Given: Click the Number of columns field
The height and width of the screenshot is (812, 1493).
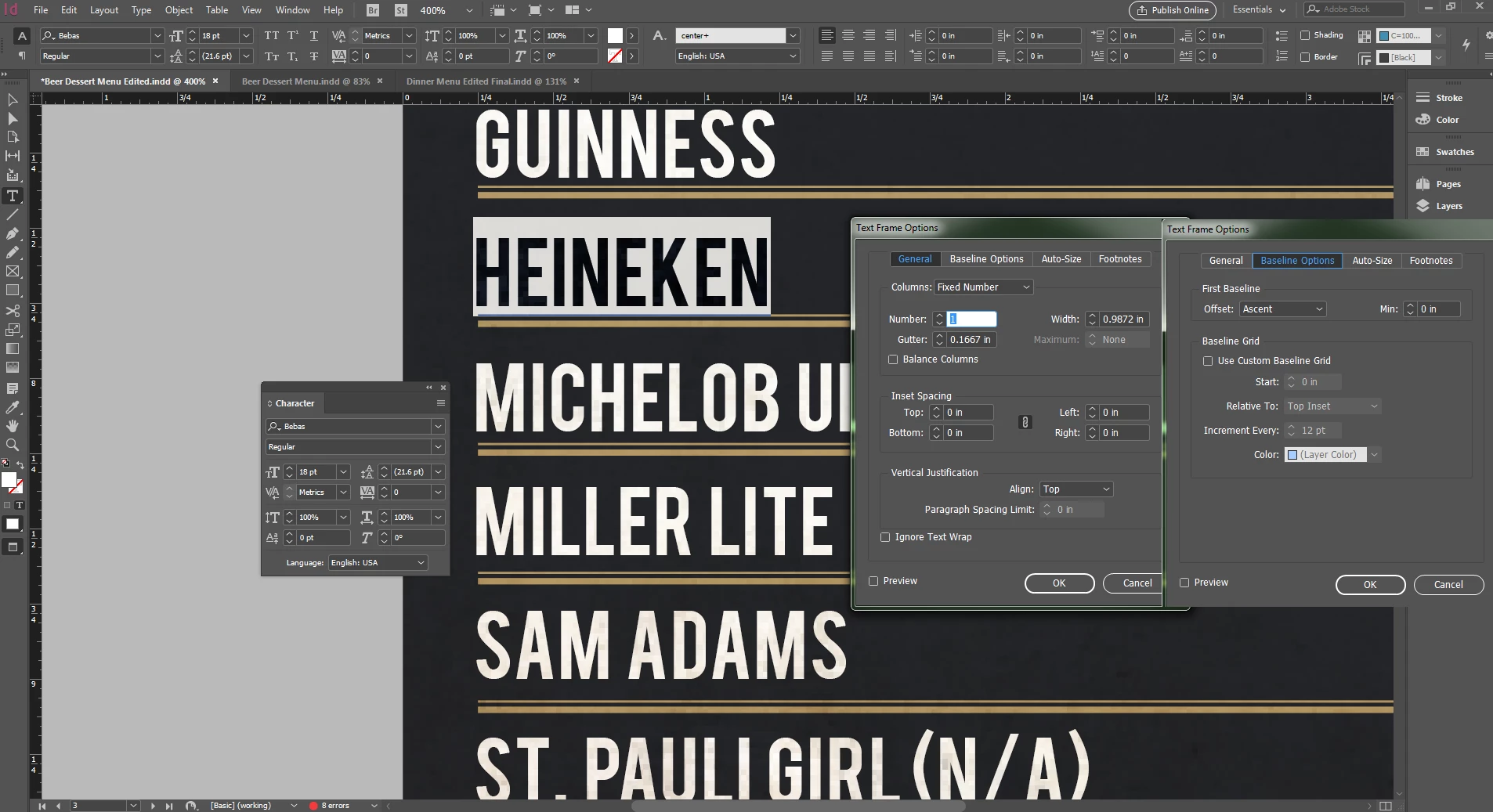Looking at the screenshot, I should coord(972,319).
